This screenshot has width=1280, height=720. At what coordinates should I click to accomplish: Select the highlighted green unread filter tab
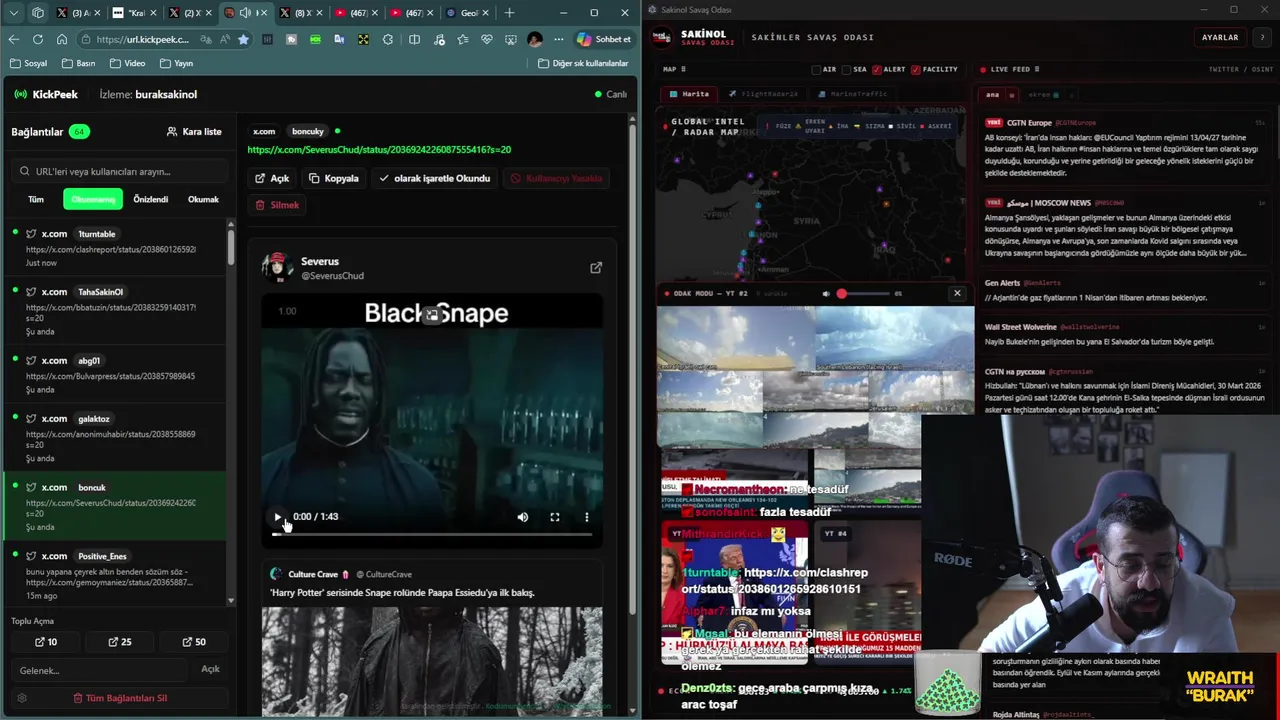[x=93, y=199]
